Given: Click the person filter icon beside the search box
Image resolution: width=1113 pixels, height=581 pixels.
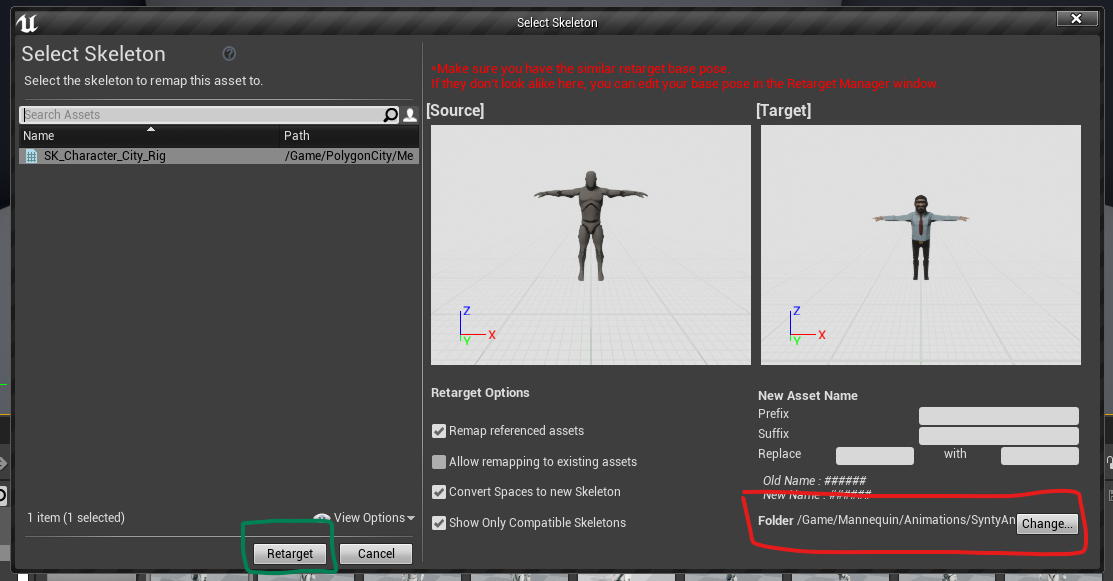Looking at the screenshot, I should (x=409, y=114).
